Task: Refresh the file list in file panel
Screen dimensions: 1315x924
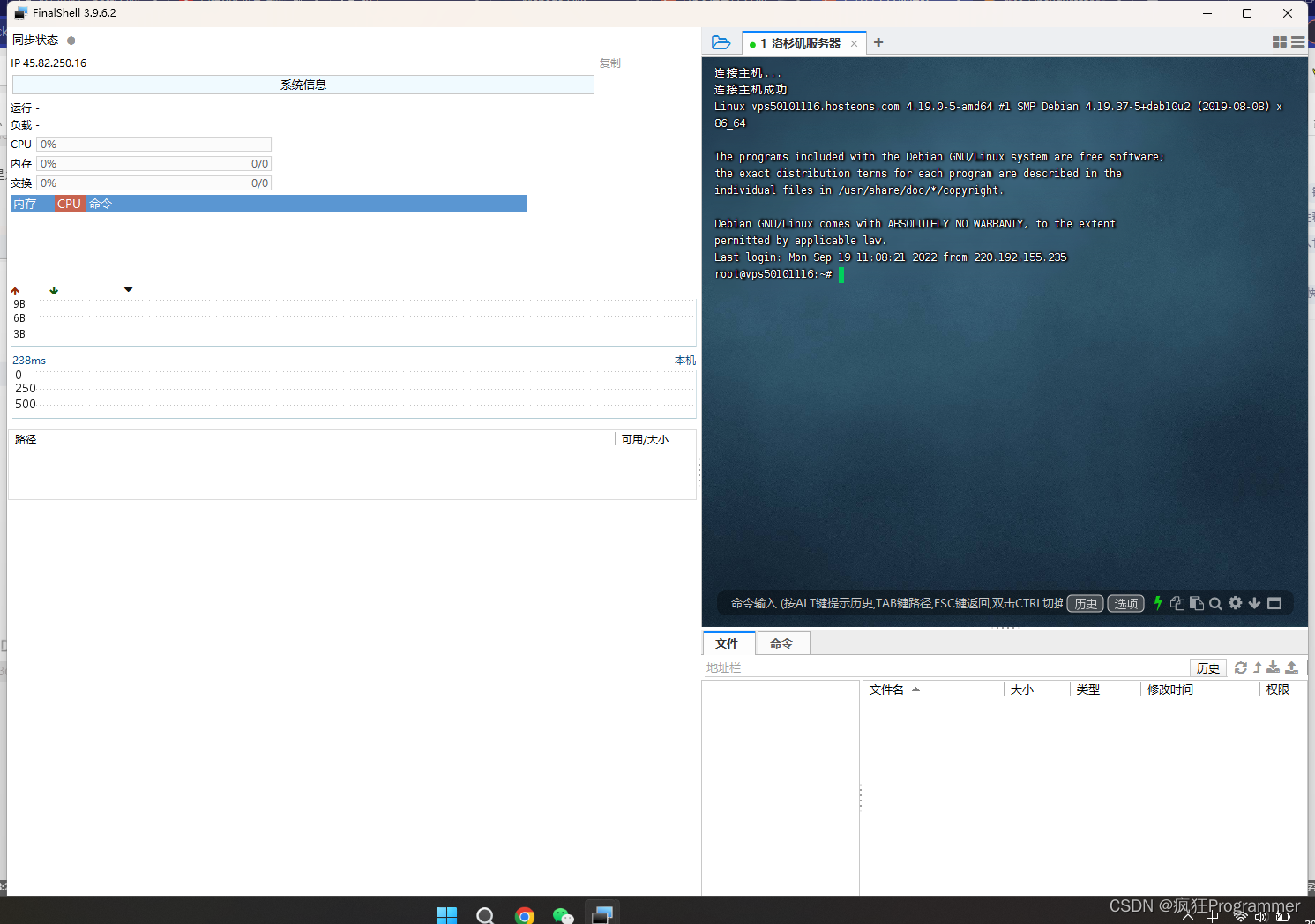Action: point(1241,667)
